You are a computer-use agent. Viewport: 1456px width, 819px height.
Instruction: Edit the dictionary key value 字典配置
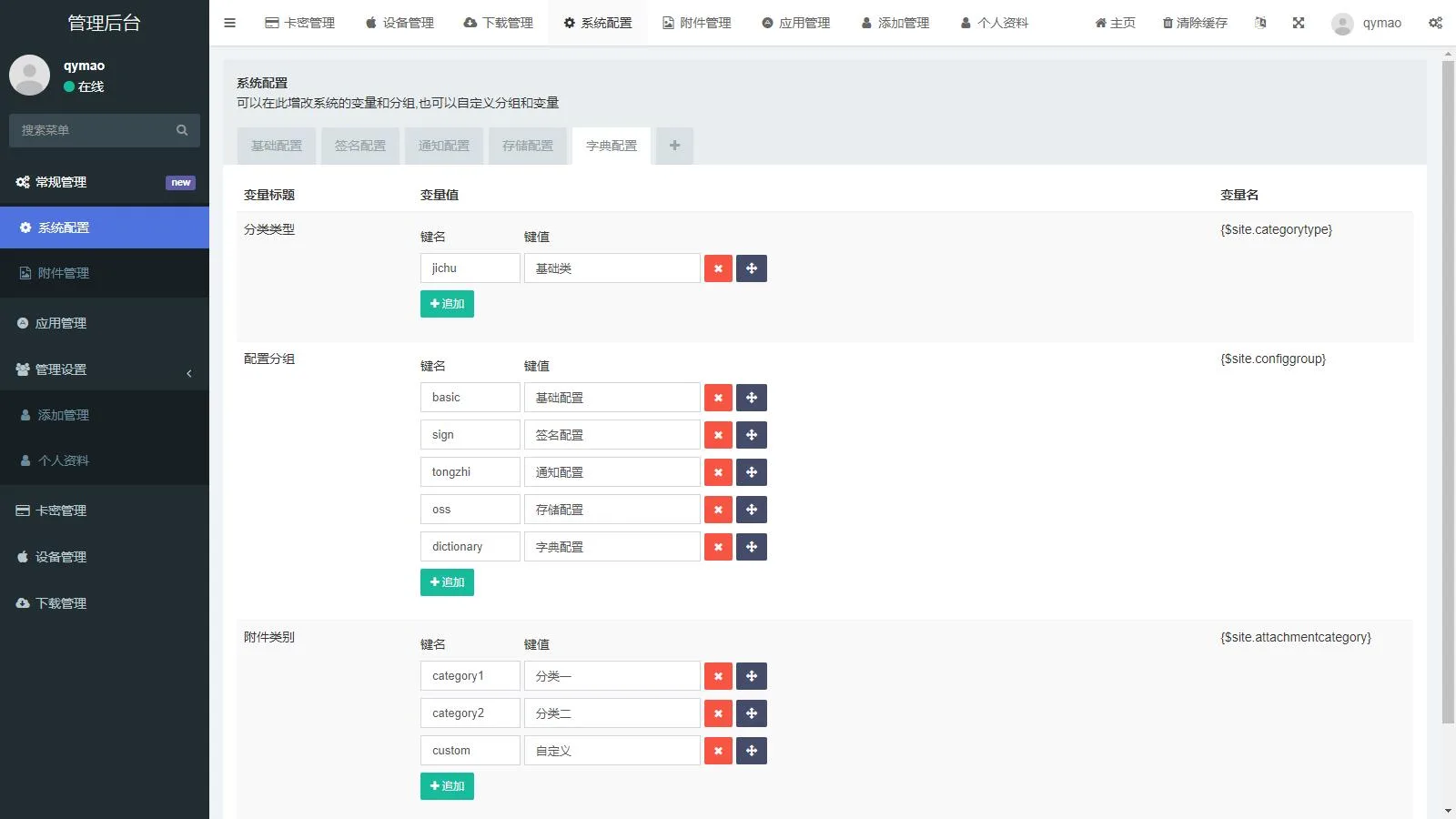point(612,546)
